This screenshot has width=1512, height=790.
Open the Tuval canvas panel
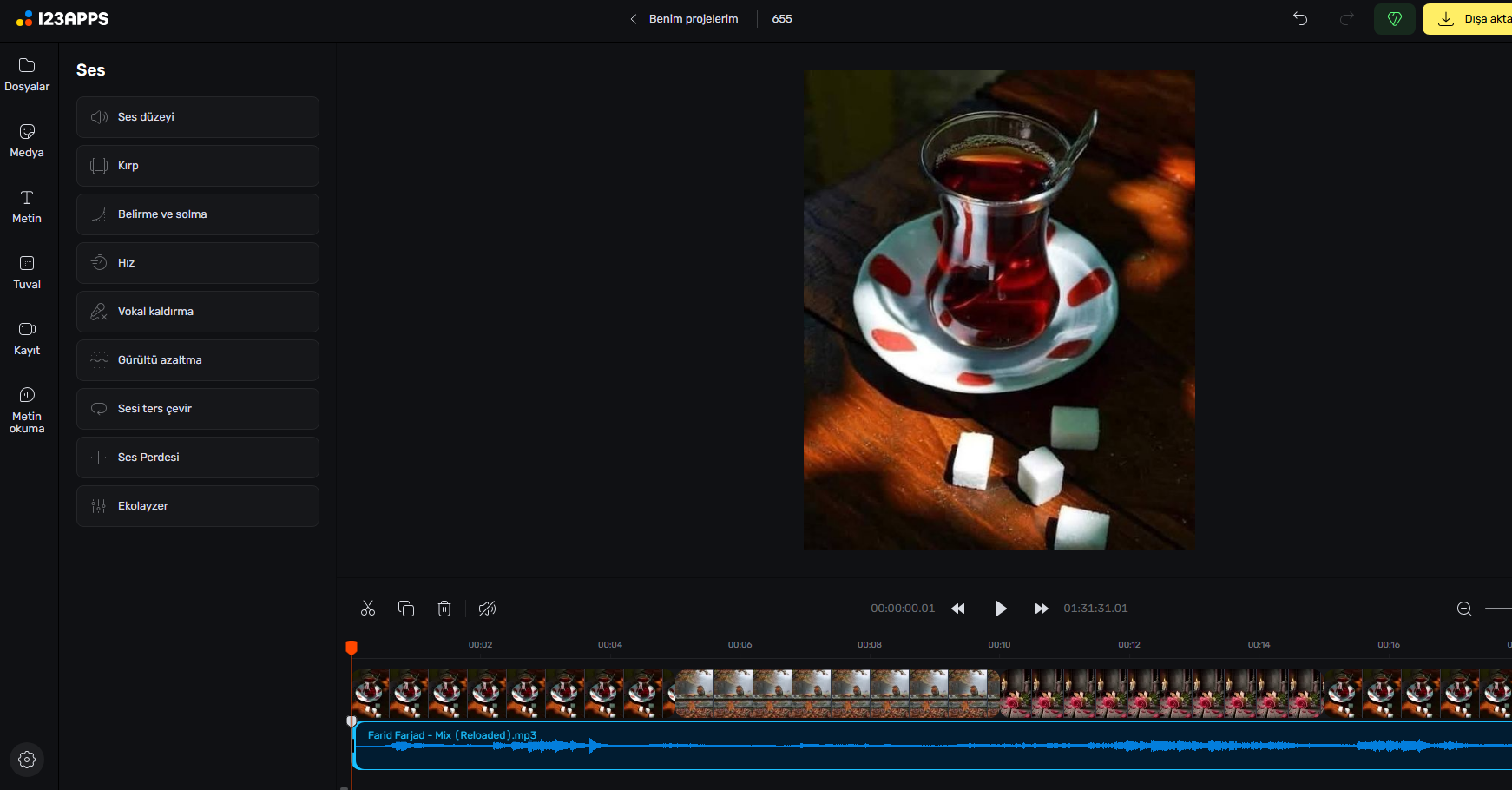(x=27, y=273)
